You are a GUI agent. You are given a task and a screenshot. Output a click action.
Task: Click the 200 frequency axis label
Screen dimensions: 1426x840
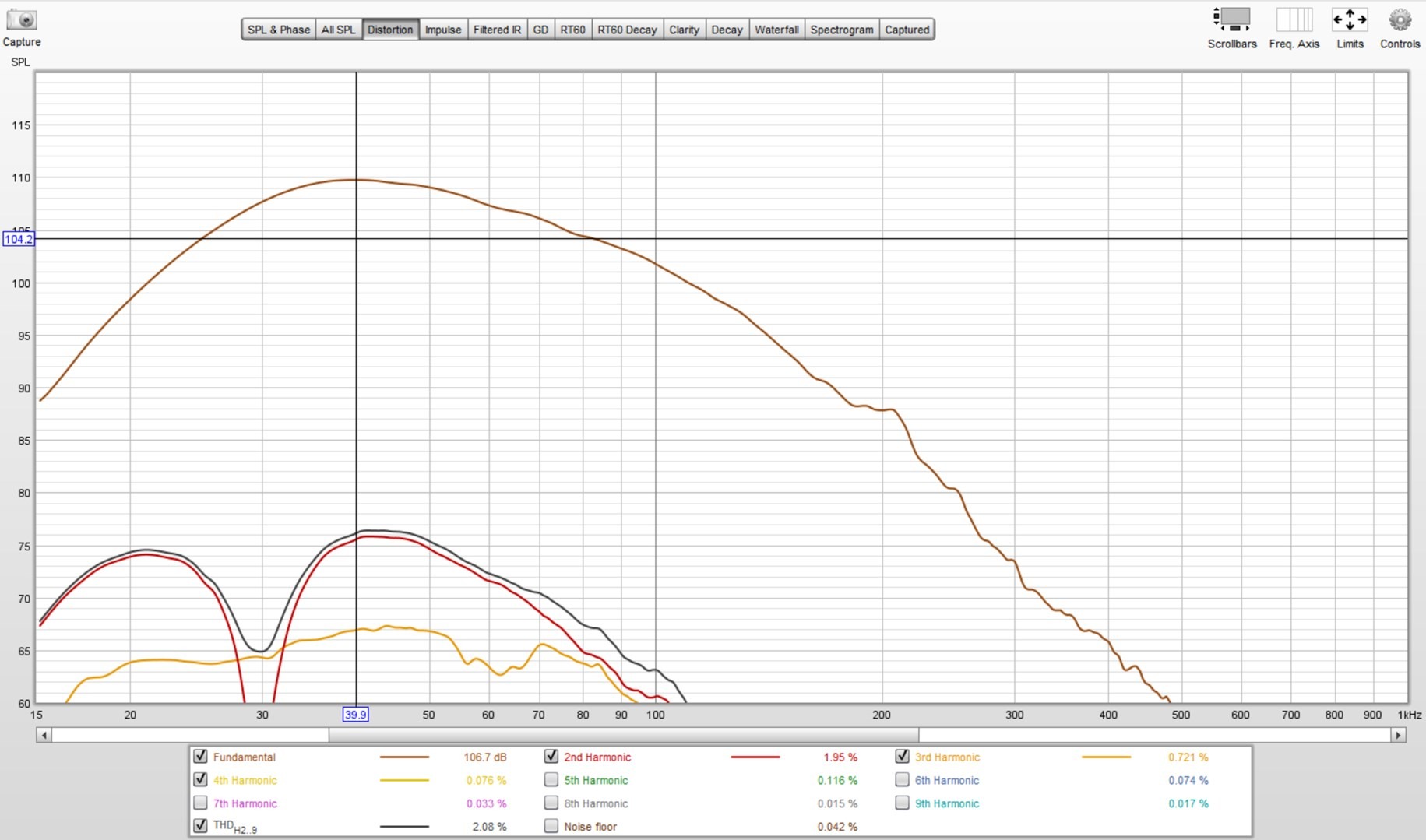(x=882, y=715)
